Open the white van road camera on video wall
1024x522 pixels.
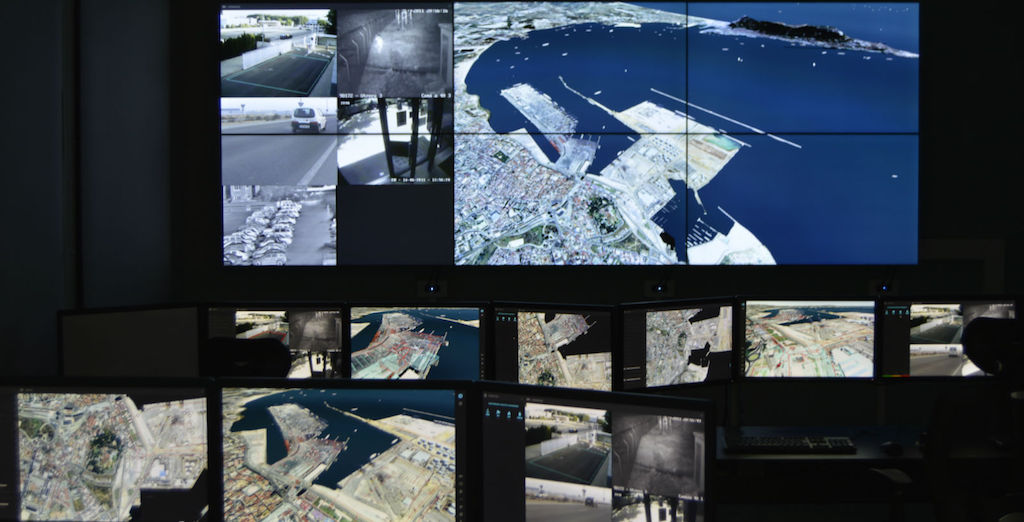(278, 140)
